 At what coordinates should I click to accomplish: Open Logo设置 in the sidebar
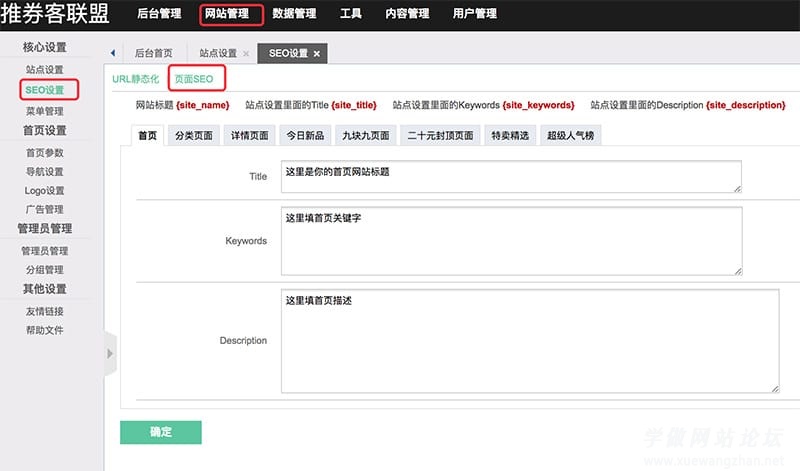click(44, 191)
